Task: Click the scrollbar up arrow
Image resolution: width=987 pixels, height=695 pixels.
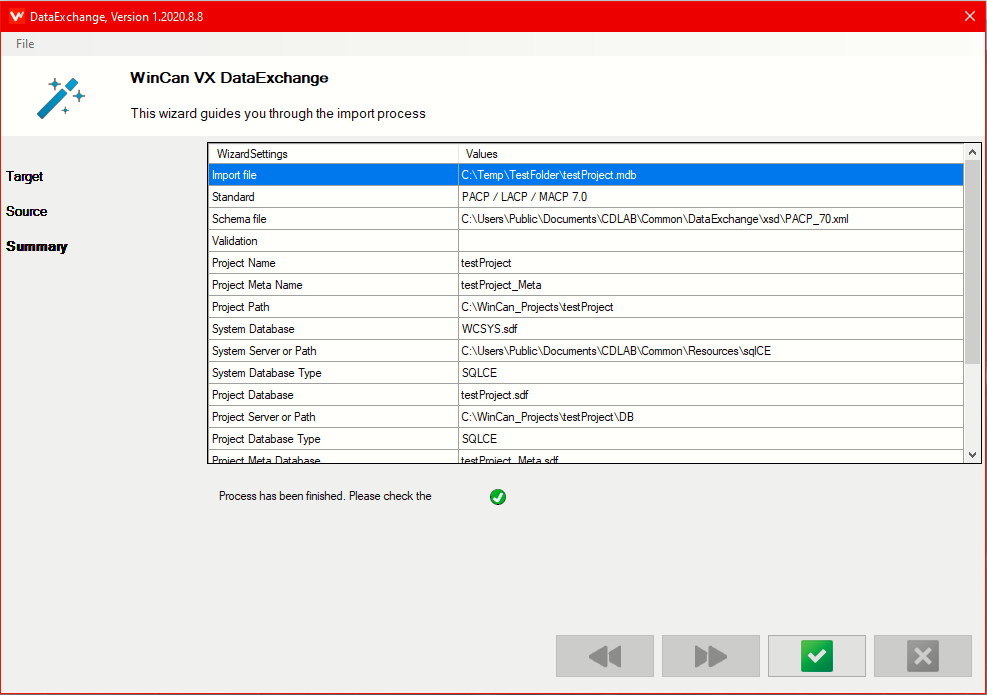Action: (x=971, y=150)
